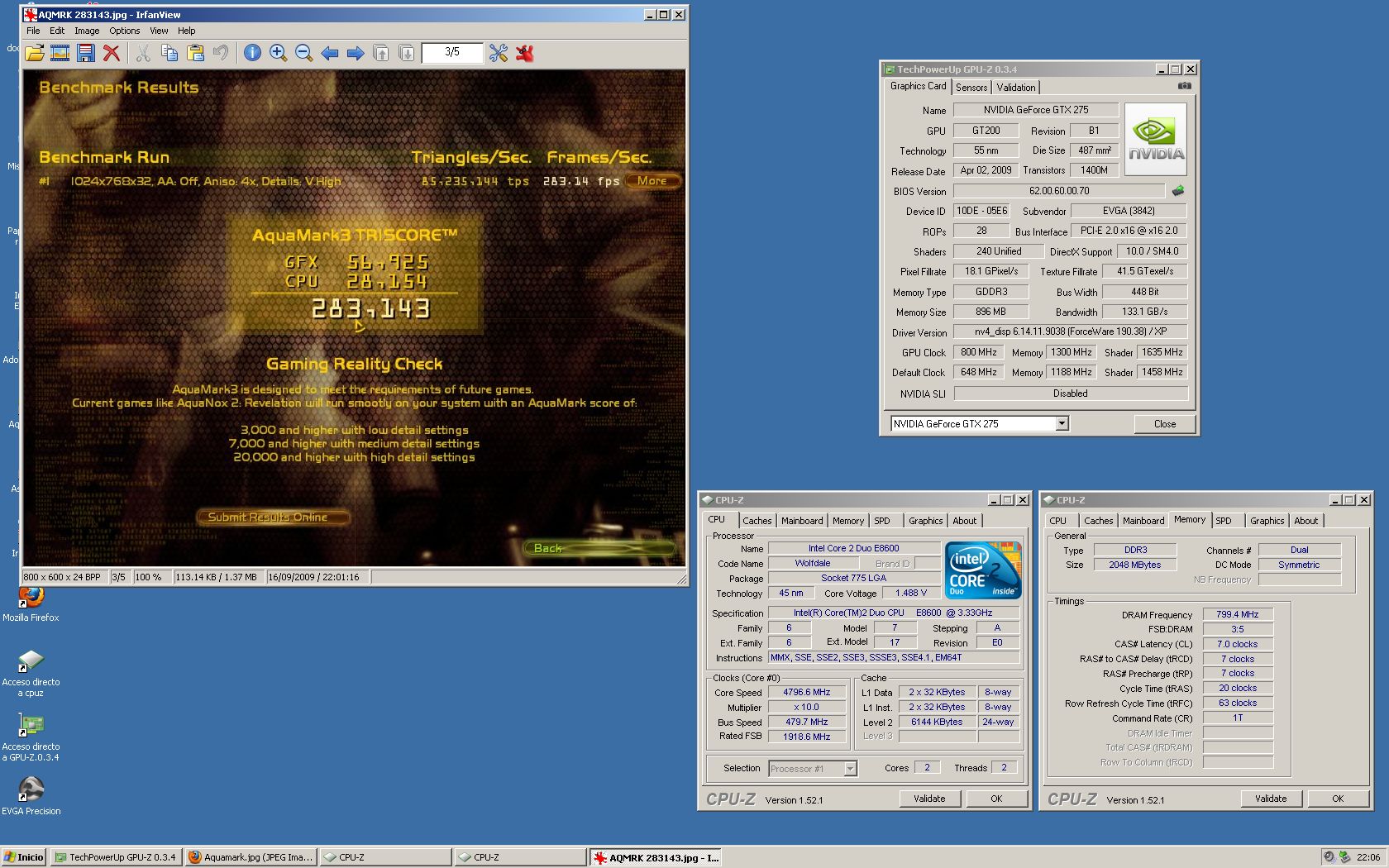This screenshot has height=868, width=1389.
Task: Click the red IrfanView About icon
Action: (x=524, y=54)
